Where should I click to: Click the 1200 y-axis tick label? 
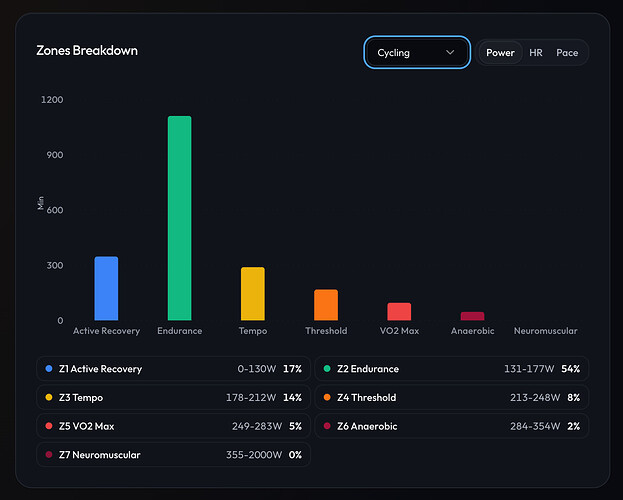tap(52, 99)
